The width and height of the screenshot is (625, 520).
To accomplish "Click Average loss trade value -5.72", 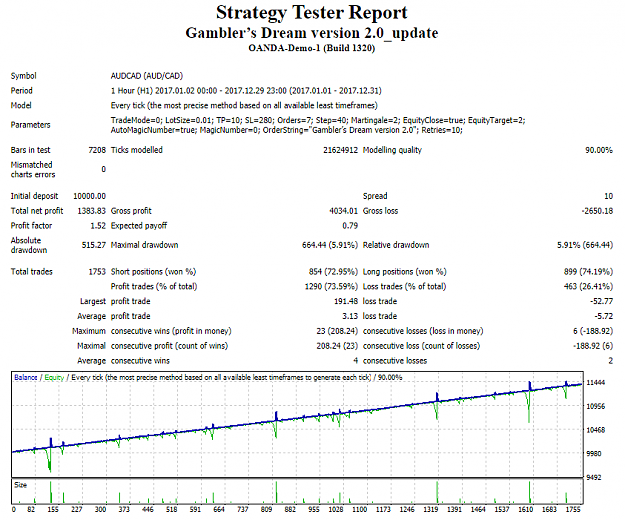I will (x=603, y=316).
